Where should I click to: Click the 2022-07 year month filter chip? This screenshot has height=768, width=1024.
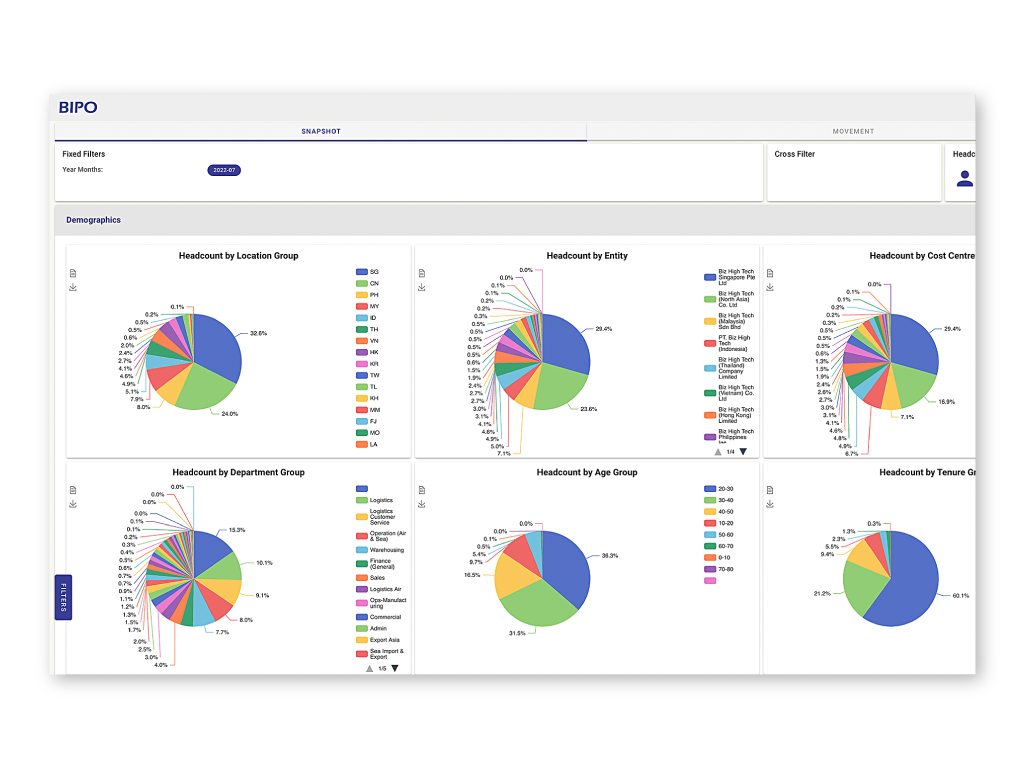[x=224, y=170]
